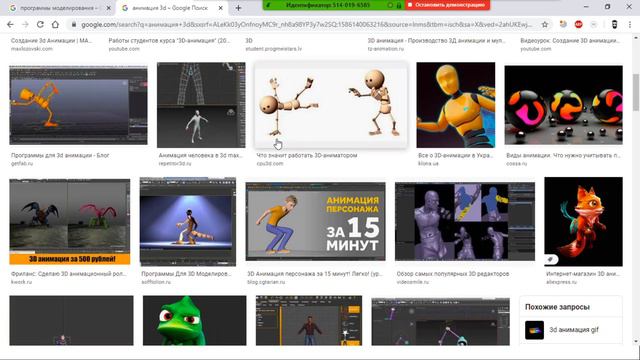640x360 pixels.
Task: Open 'Интернет-магазин 3D ани...' link
Action: [583, 274]
